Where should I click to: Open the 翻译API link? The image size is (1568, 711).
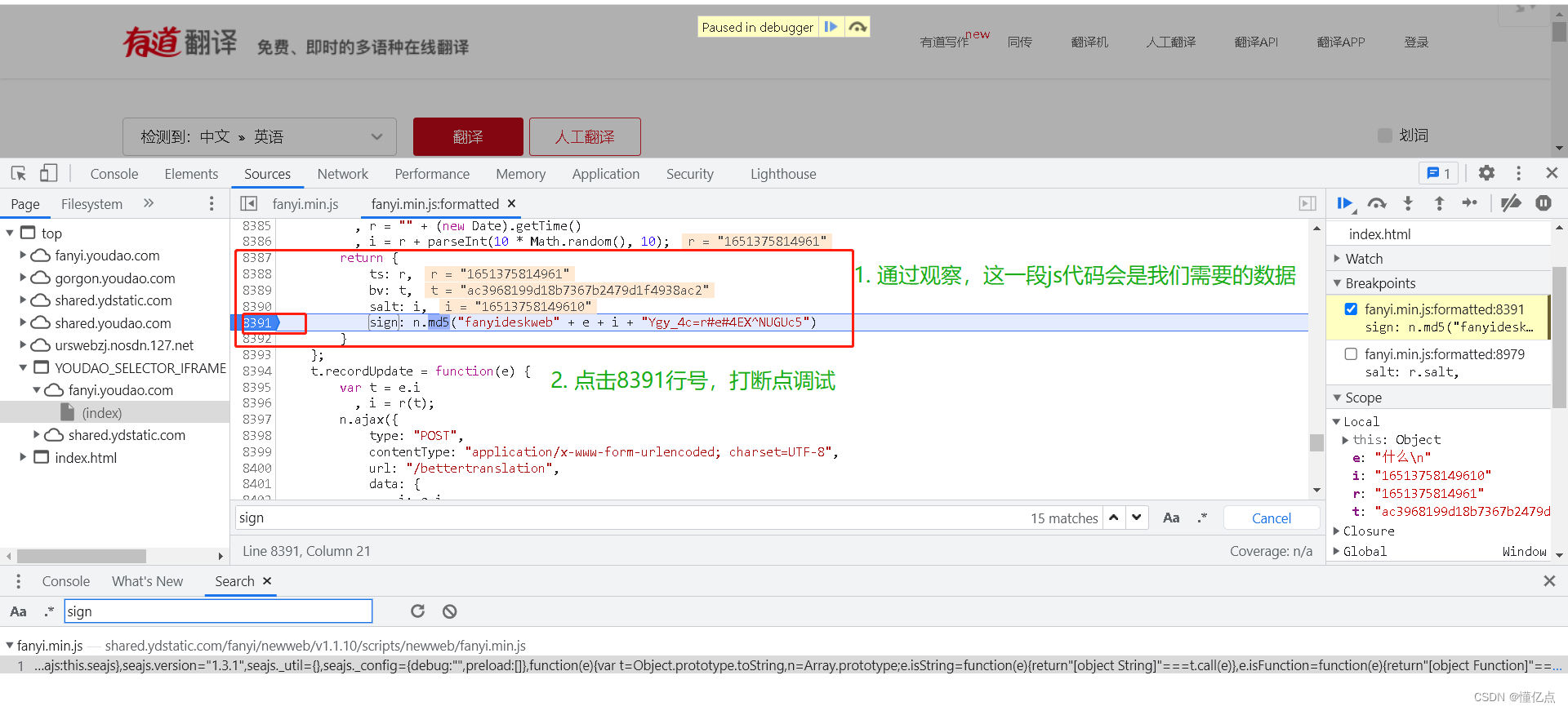pos(1256,42)
